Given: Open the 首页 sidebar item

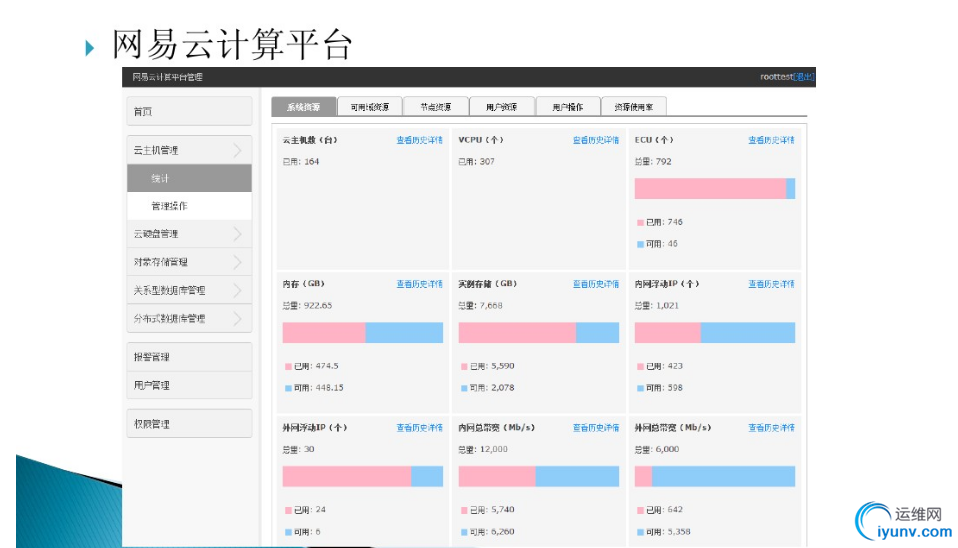Looking at the screenshot, I should [x=189, y=111].
